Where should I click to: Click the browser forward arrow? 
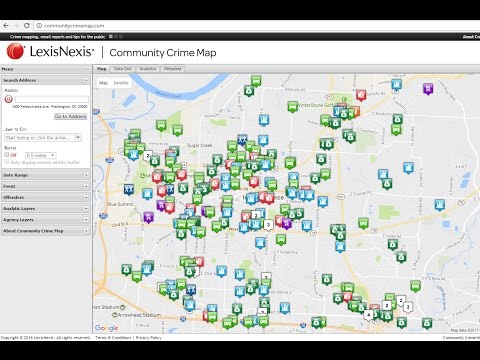point(16,26)
